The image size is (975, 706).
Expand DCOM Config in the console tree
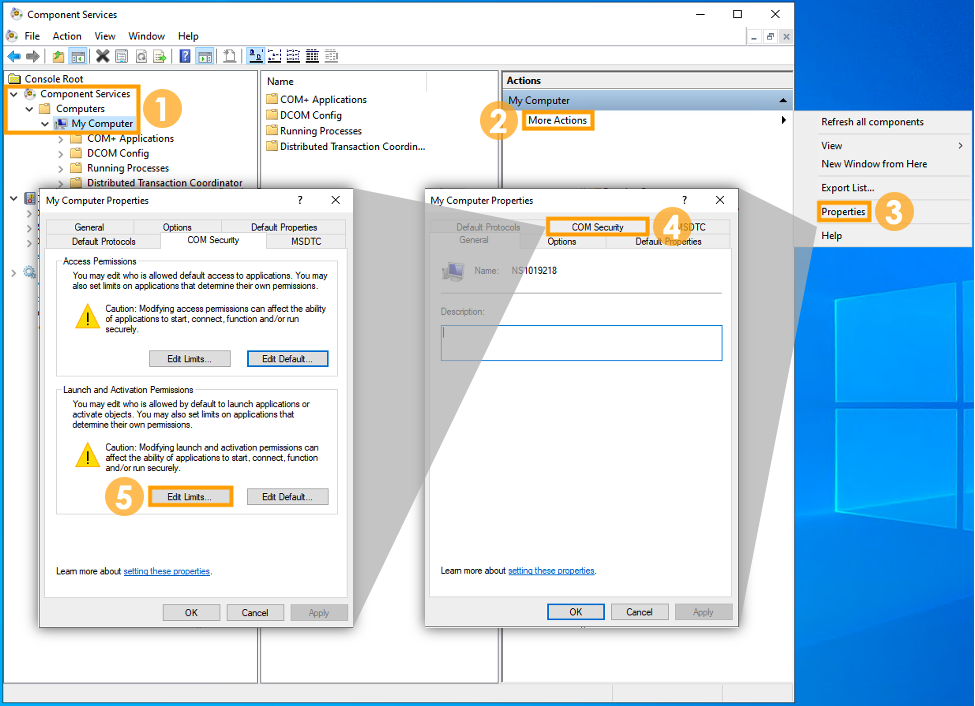[x=60, y=154]
